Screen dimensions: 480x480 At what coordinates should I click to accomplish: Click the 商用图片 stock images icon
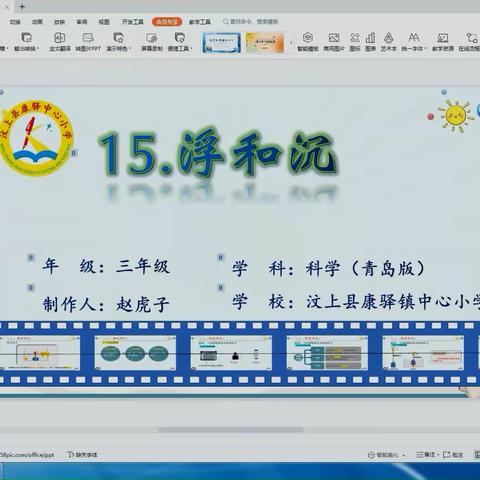click(334, 37)
